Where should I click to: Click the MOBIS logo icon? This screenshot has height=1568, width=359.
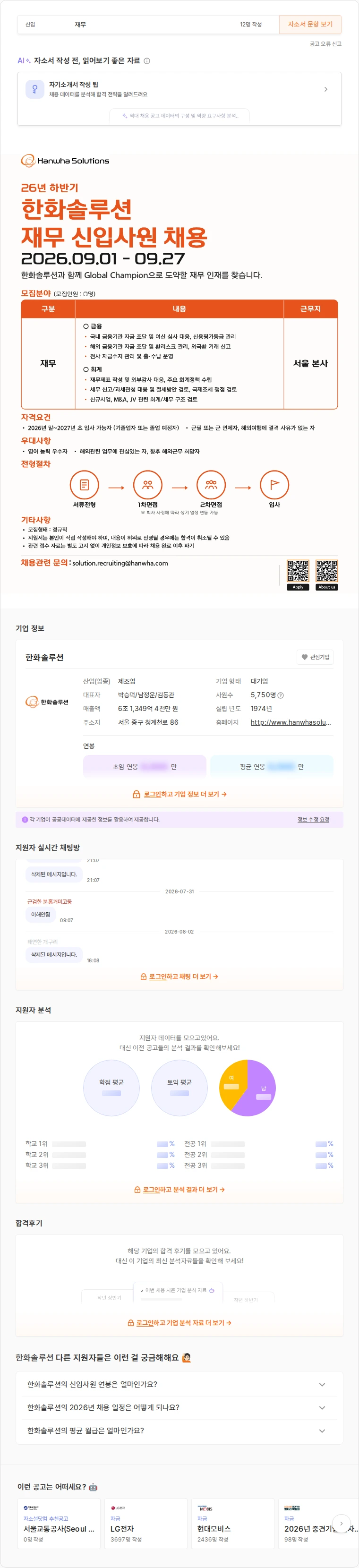[205, 1508]
